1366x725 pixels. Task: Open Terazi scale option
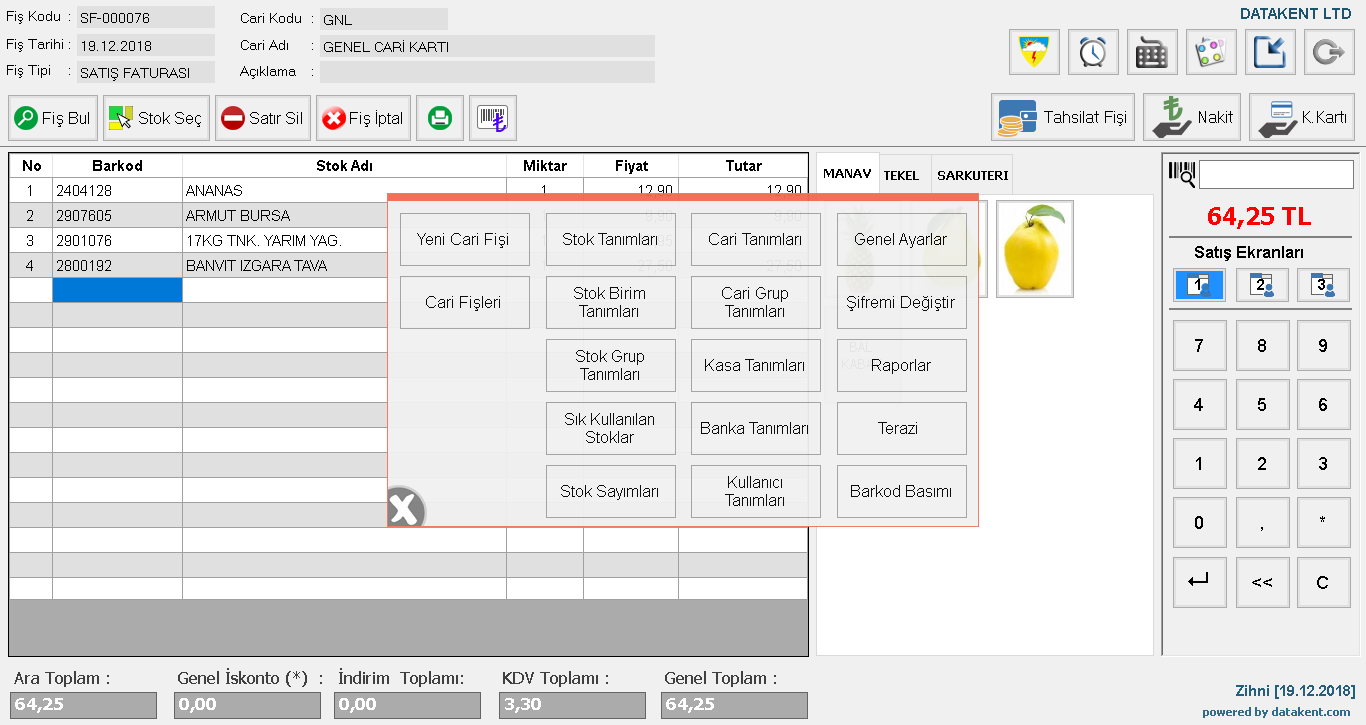(x=901, y=428)
